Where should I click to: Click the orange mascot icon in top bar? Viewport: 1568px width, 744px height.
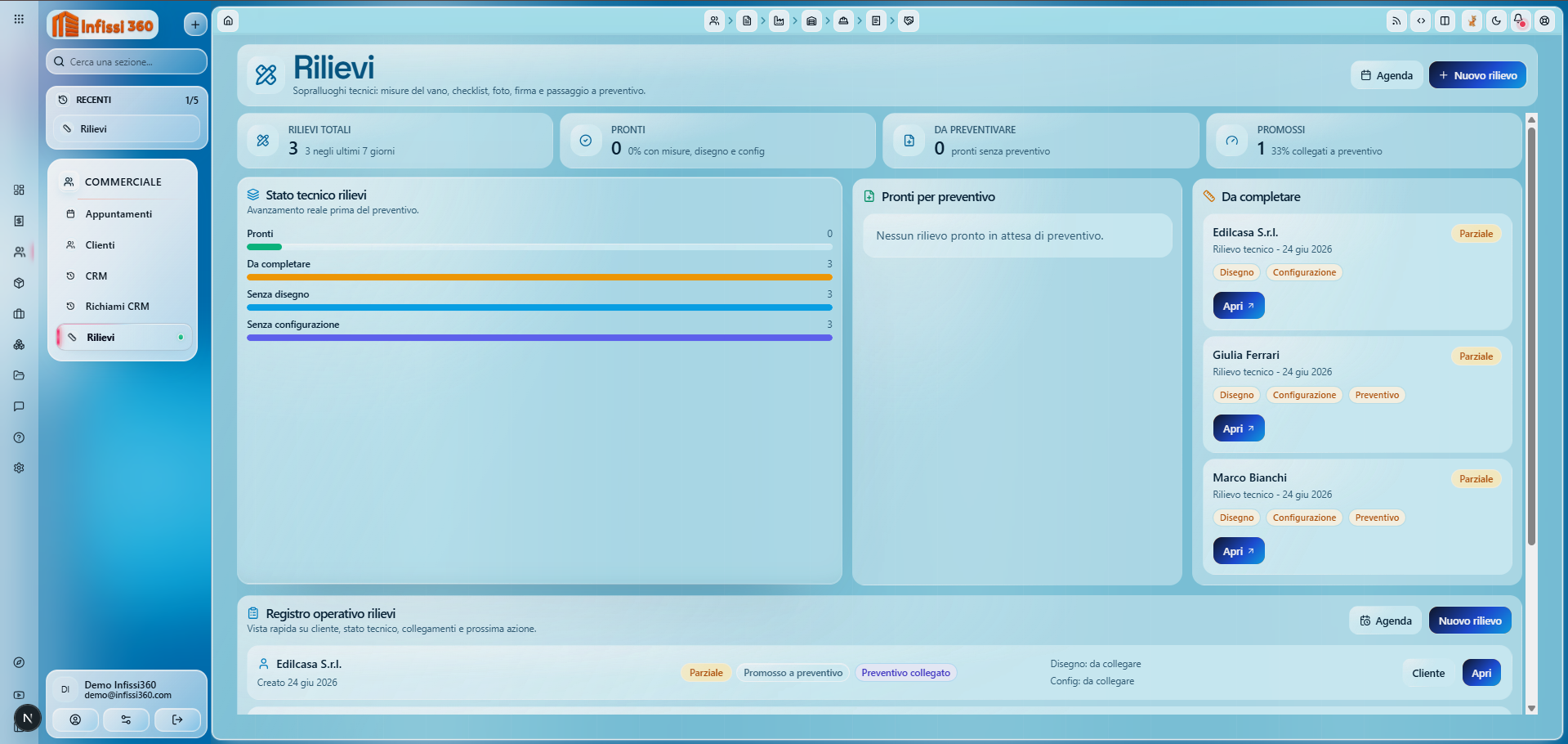pos(1471,21)
